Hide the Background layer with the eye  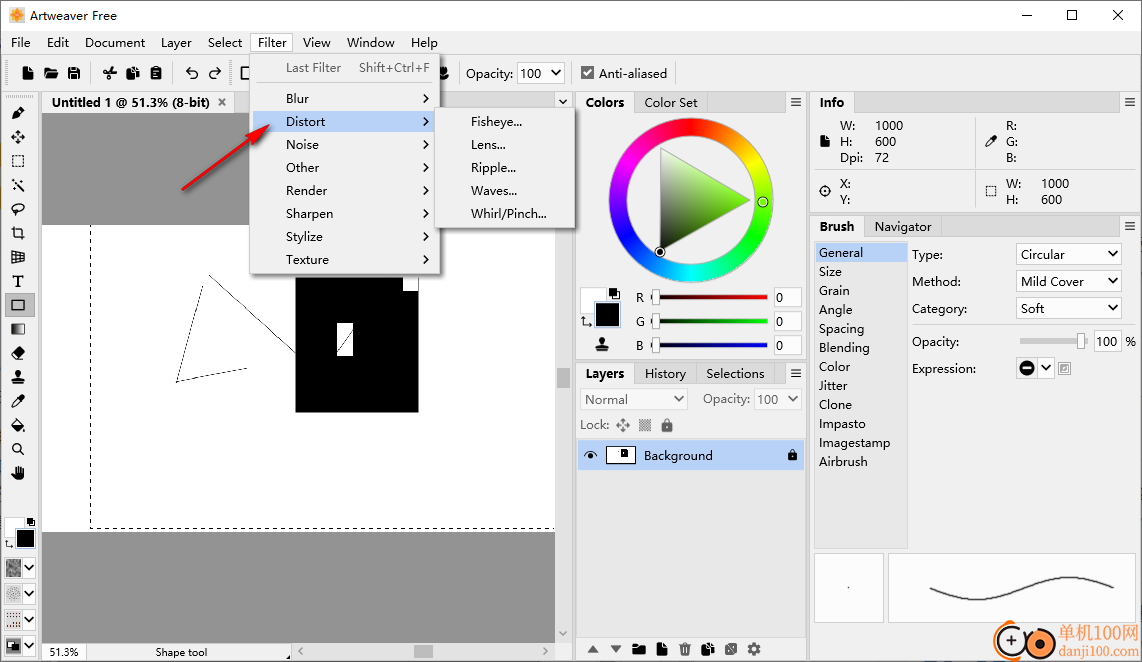590,456
